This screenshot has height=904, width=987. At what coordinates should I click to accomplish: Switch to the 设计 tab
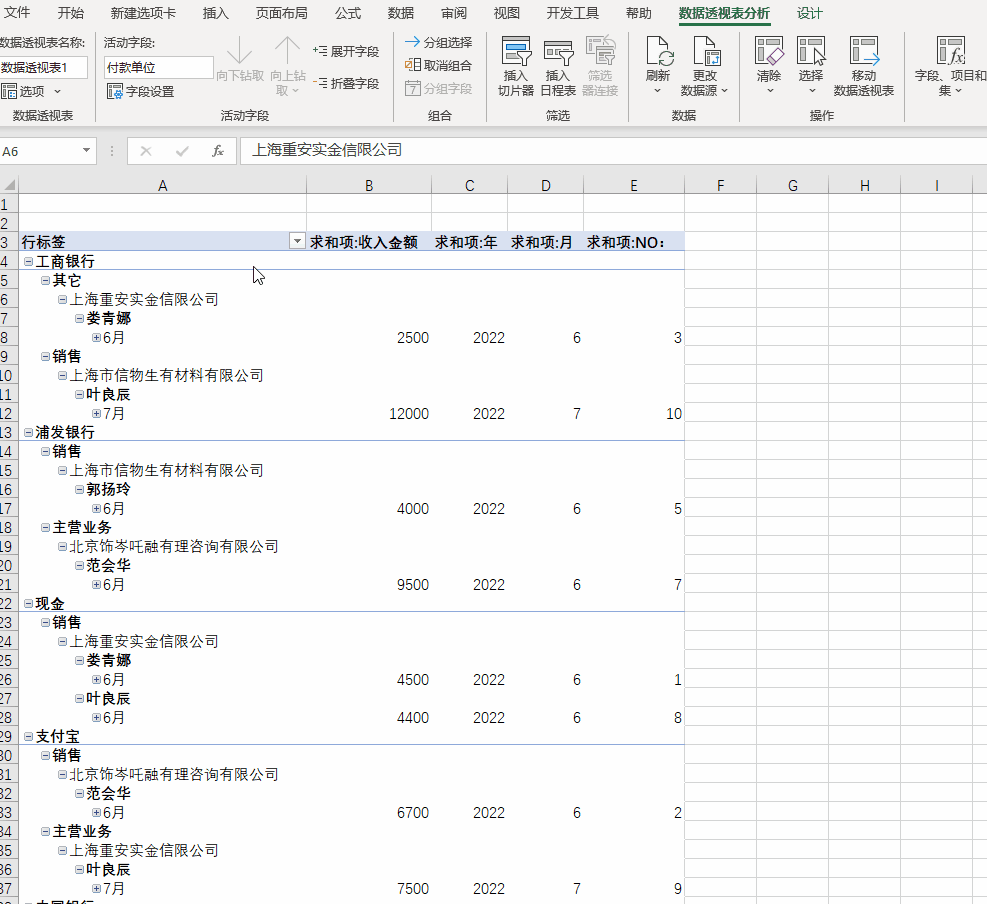pyautogui.click(x=809, y=13)
